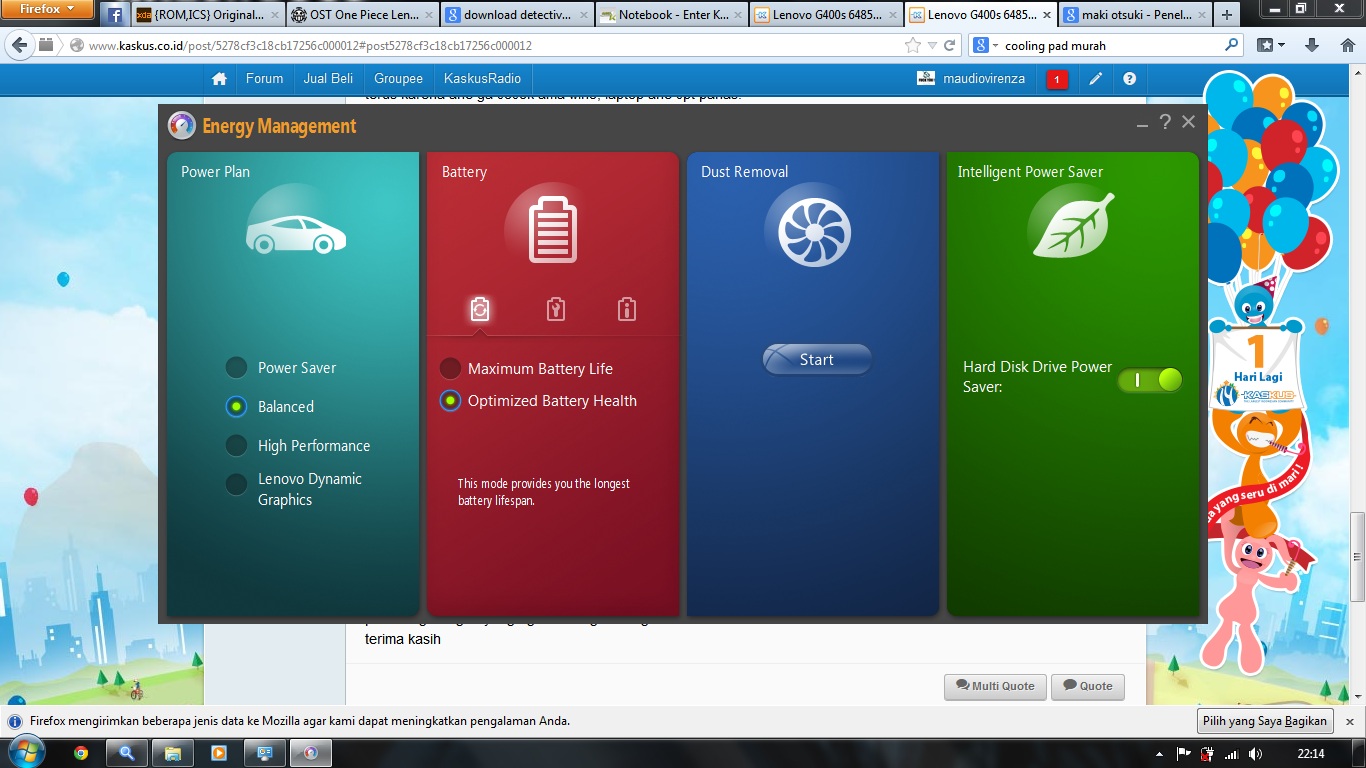Open Groupee in Kaskus bar
This screenshot has height=768, width=1366.
coord(398,78)
